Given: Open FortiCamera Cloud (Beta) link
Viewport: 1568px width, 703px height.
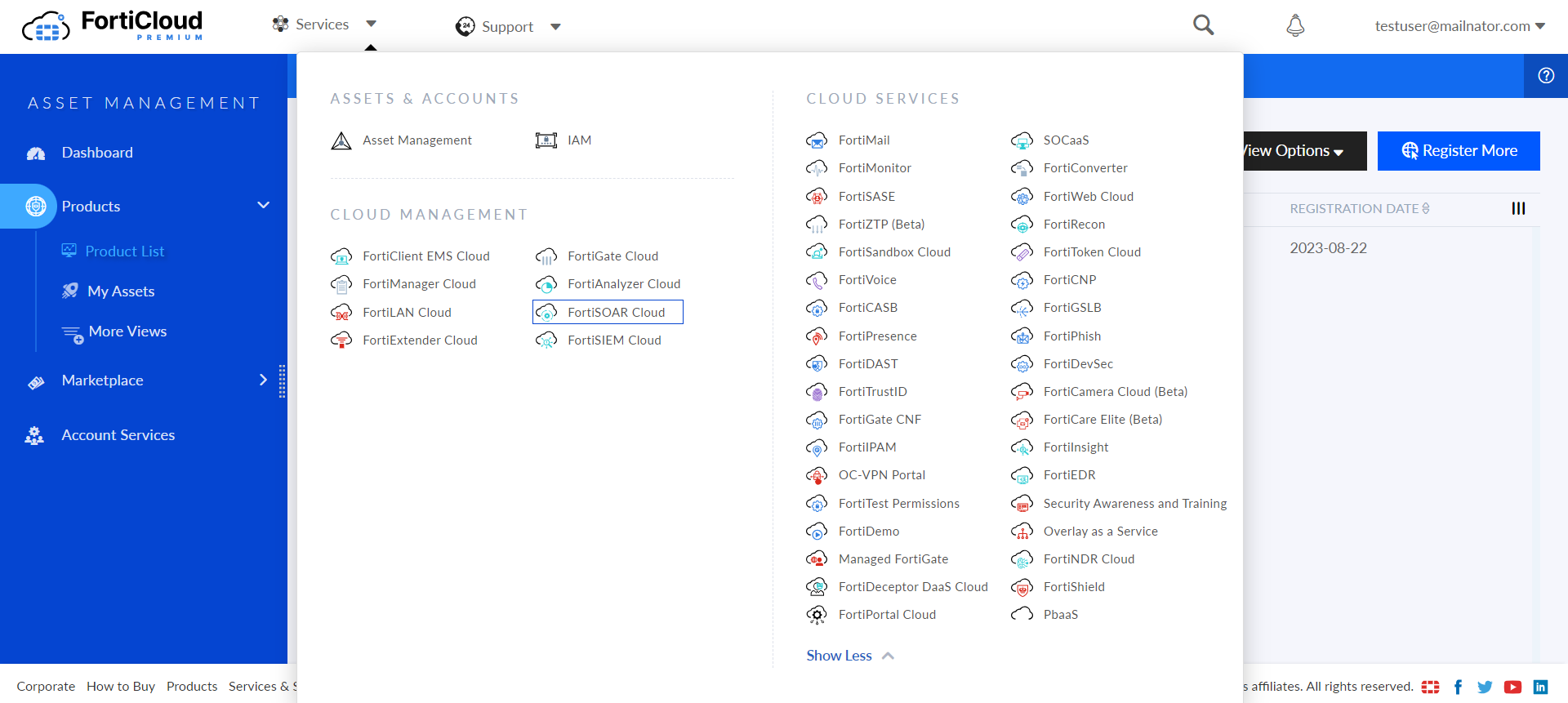Looking at the screenshot, I should (x=1116, y=392).
